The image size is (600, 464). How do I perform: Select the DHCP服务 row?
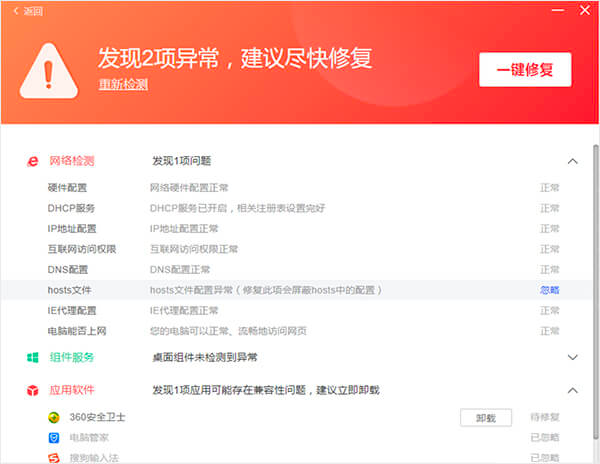pyautogui.click(x=297, y=208)
